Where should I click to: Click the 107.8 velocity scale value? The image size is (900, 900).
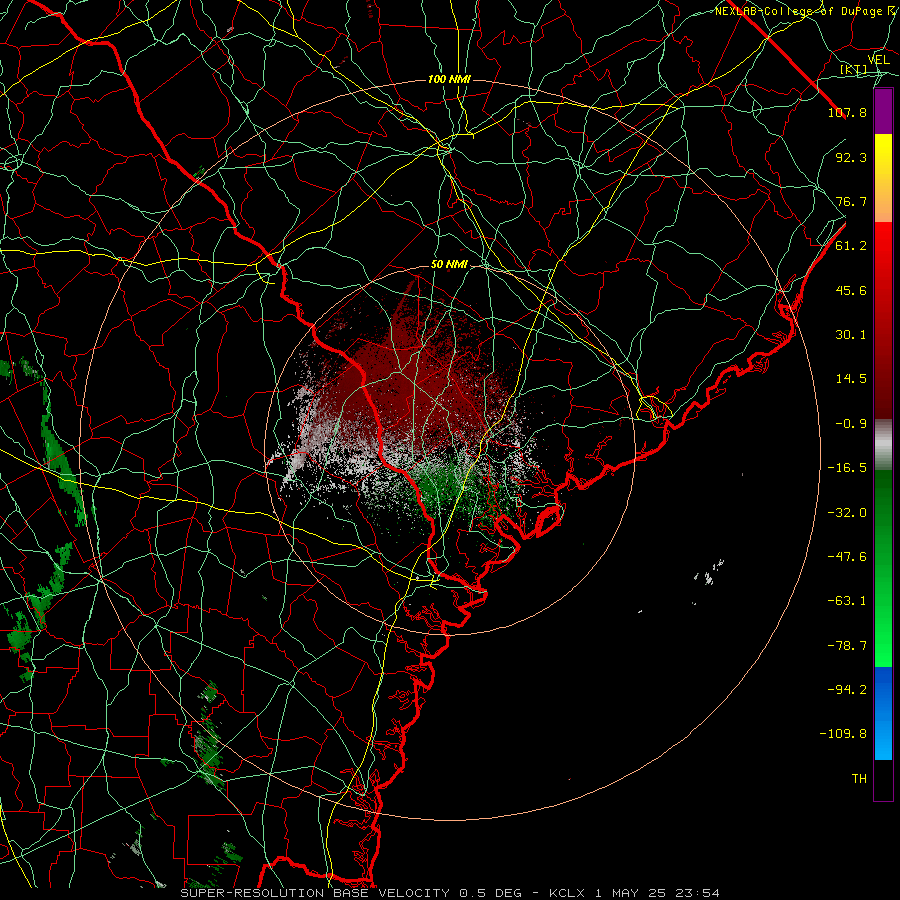coord(847,112)
